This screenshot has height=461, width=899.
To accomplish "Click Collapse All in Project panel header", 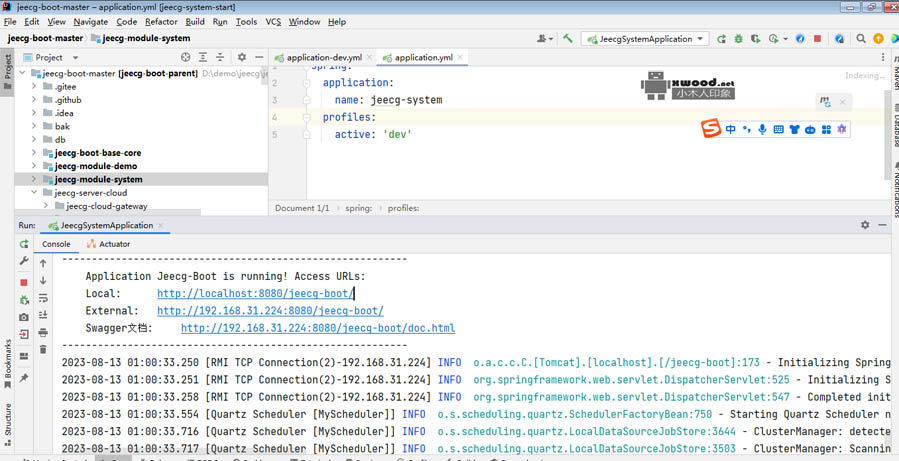I will (220, 57).
